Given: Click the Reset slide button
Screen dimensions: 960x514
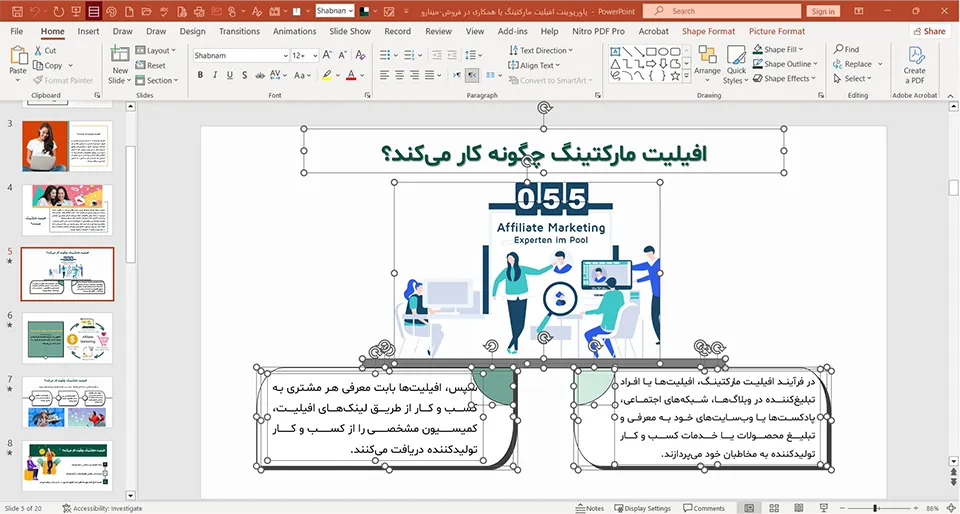Looking at the screenshot, I should 151,65.
